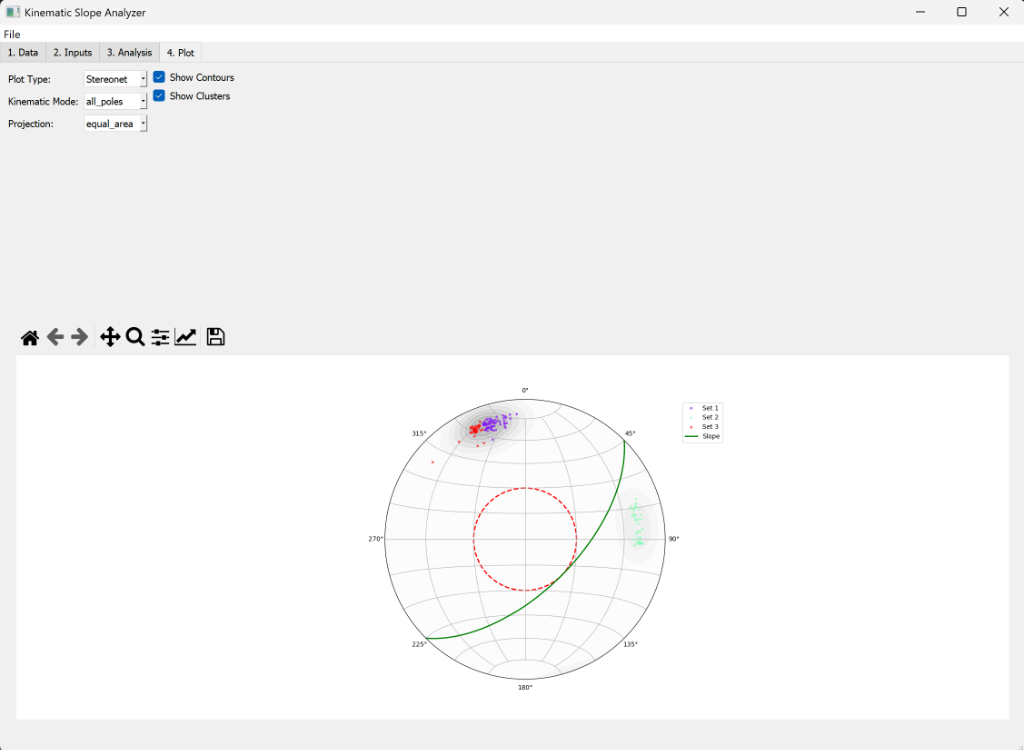Activate the Pan tool
Viewport: 1024px width, 750px height.
110,337
